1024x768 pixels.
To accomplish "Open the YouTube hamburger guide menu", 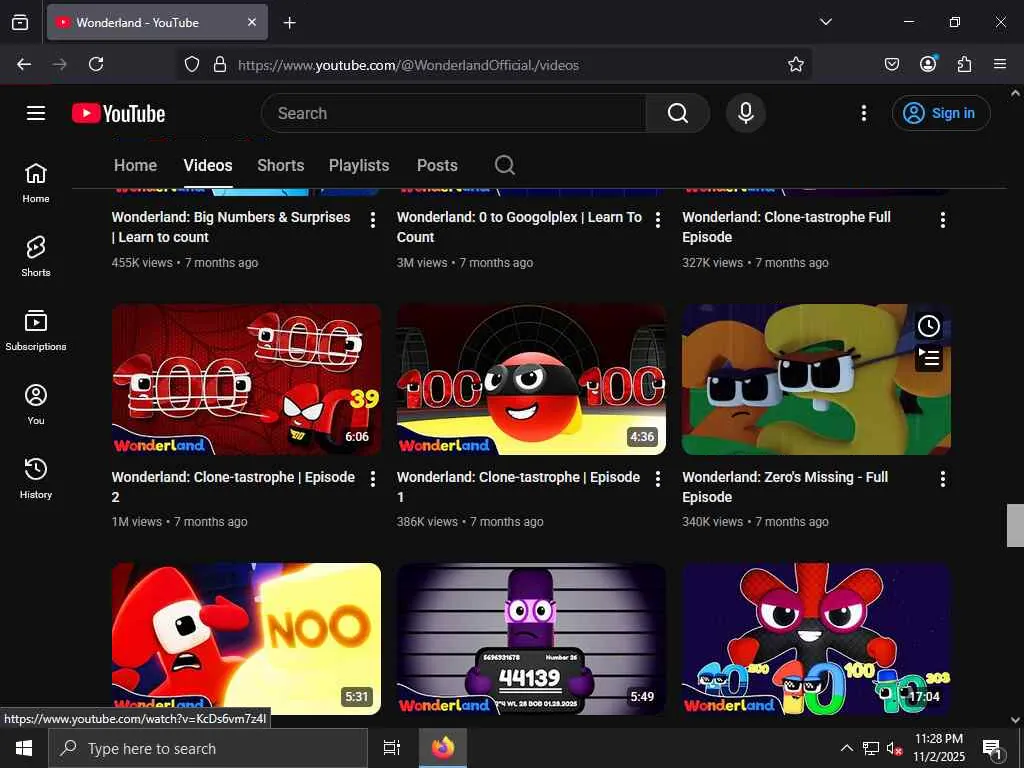I will 36,113.
